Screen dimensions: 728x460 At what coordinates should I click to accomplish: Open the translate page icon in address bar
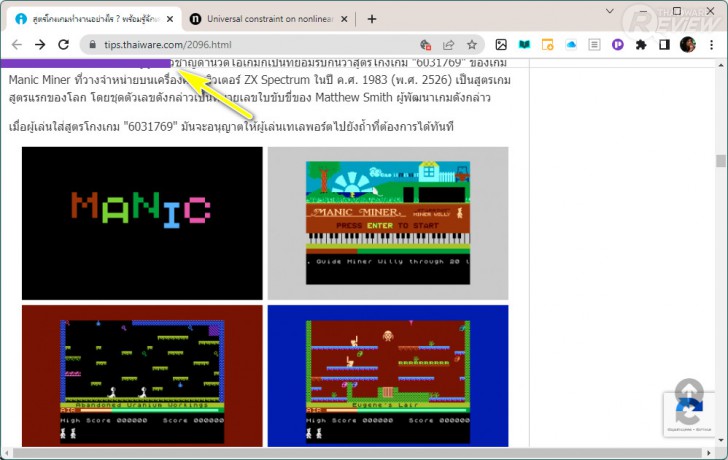(x=425, y=45)
